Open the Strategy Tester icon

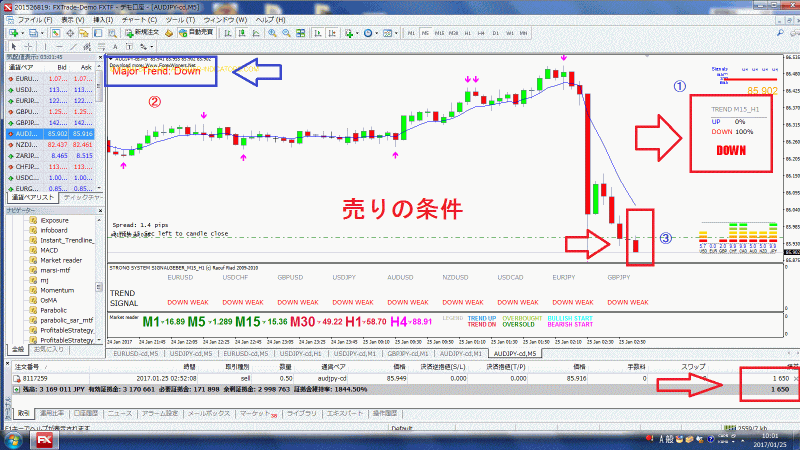pos(112,33)
